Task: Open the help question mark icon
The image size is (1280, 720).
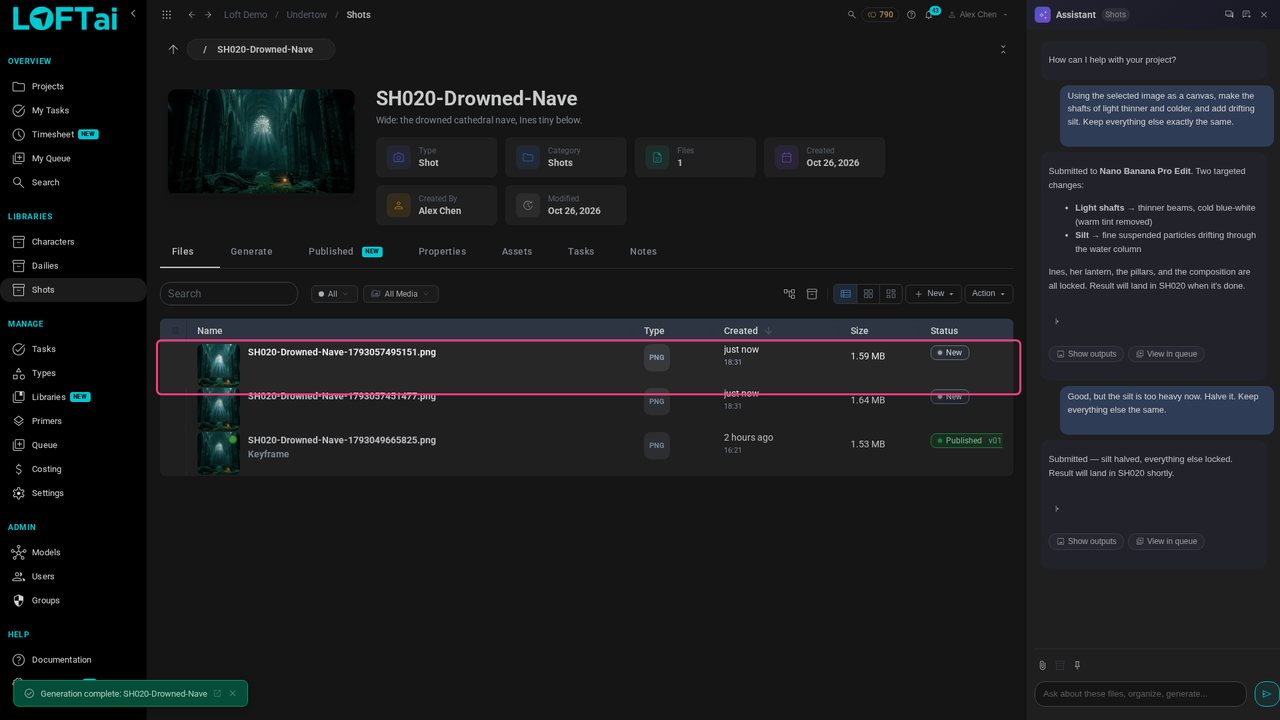Action: [911, 15]
